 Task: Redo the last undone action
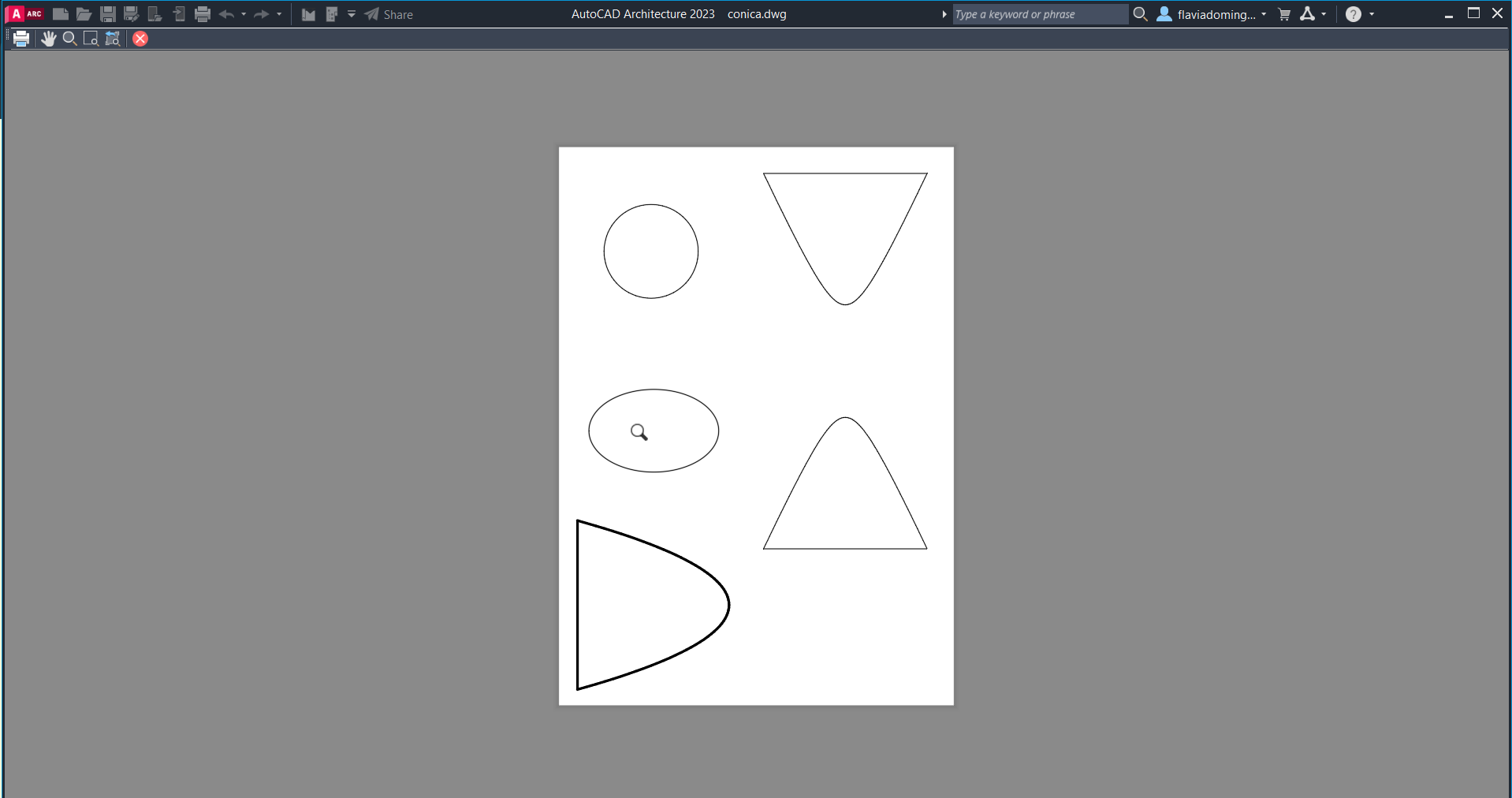pyautogui.click(x=261, y=14)
